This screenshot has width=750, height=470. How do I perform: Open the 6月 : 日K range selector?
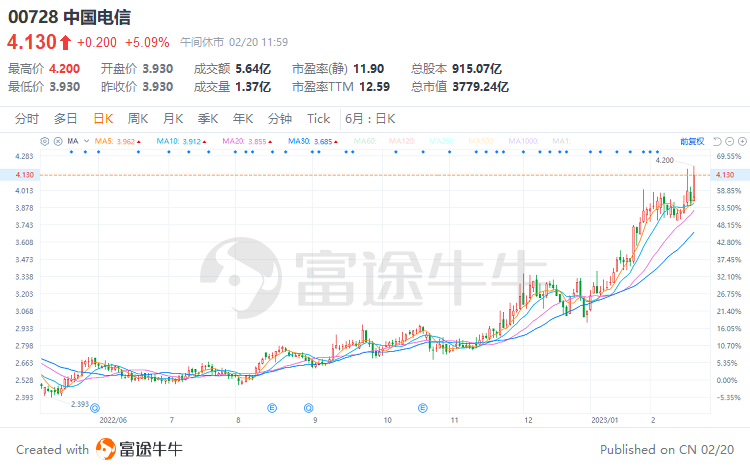coord(370,119)
